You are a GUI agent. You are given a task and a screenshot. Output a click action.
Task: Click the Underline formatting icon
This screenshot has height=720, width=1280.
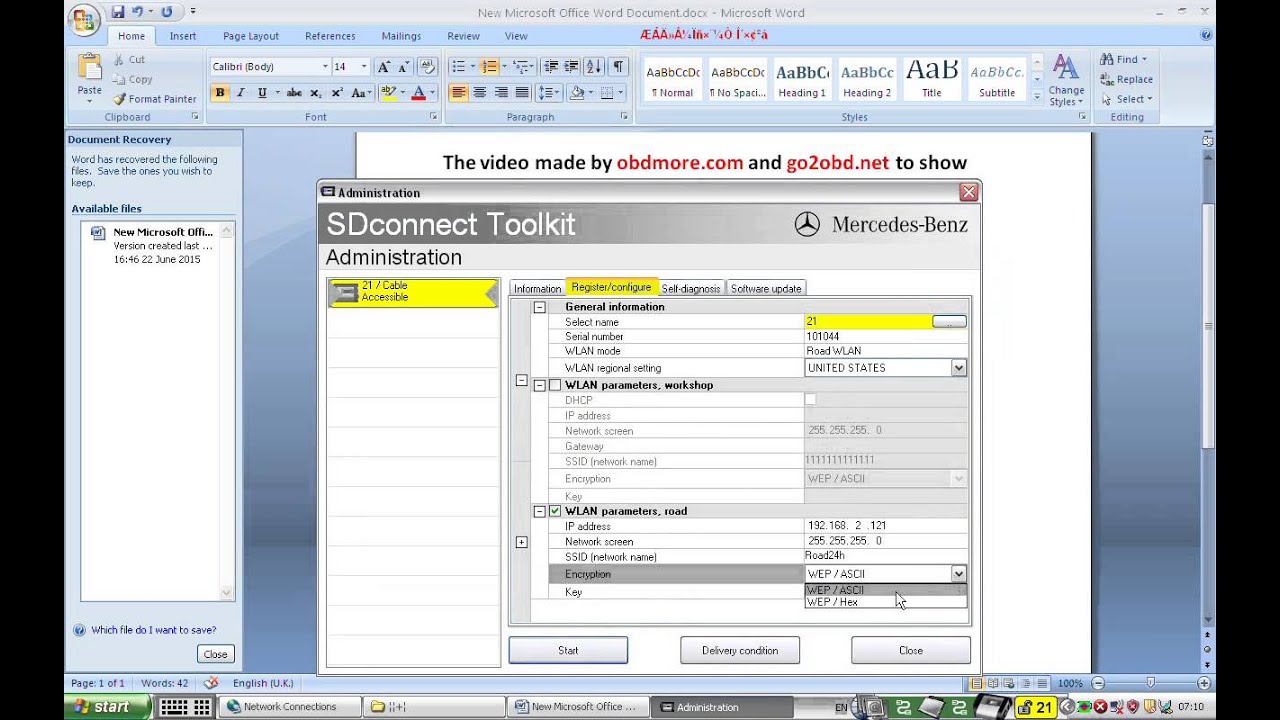pos(262,93)
